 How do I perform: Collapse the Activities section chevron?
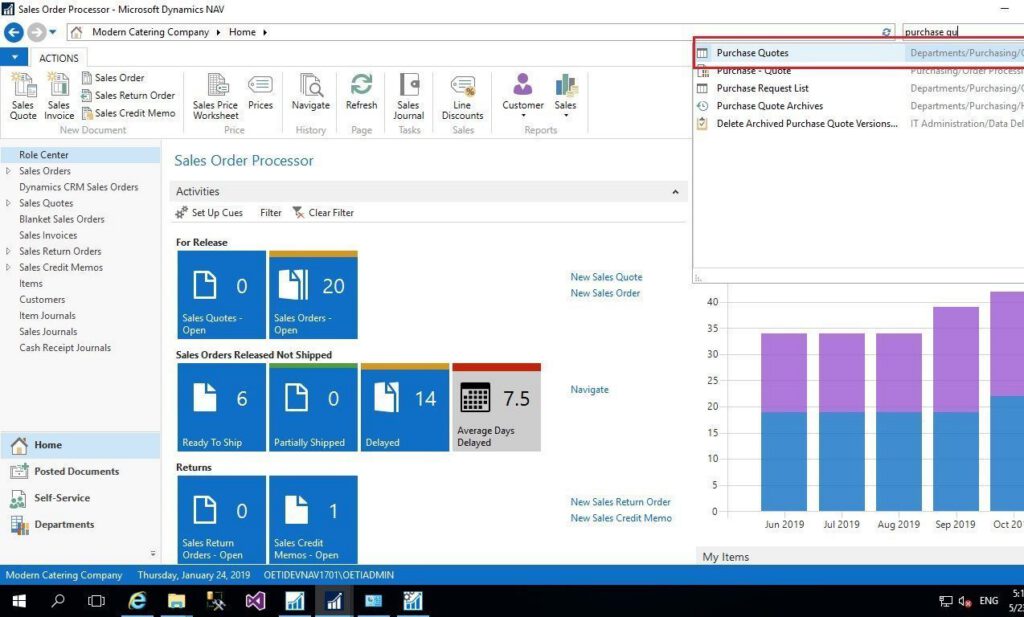pos(675,192)
